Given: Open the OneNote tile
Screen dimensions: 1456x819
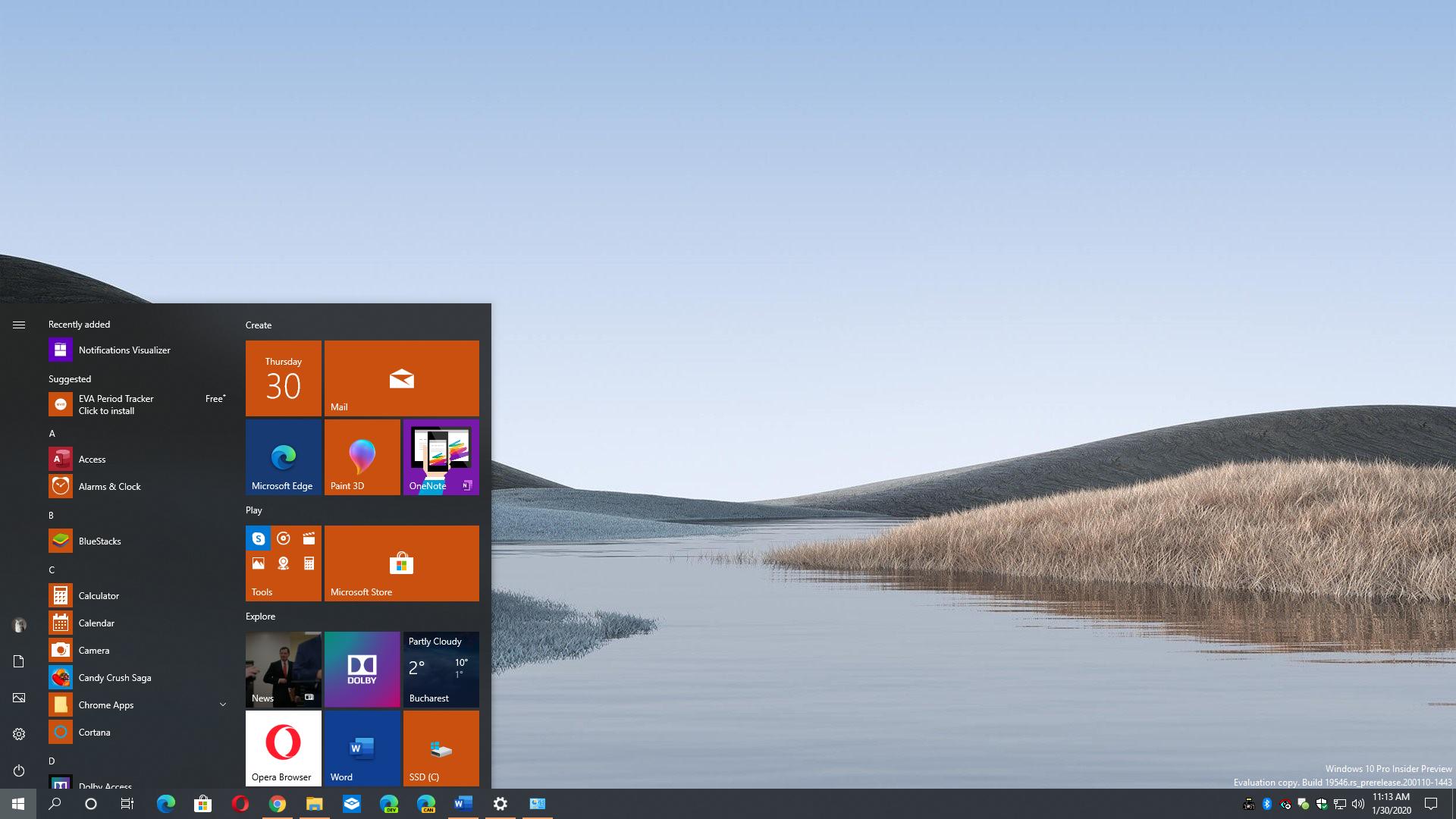Looking at the screenshot, I should tap(441, 457).
